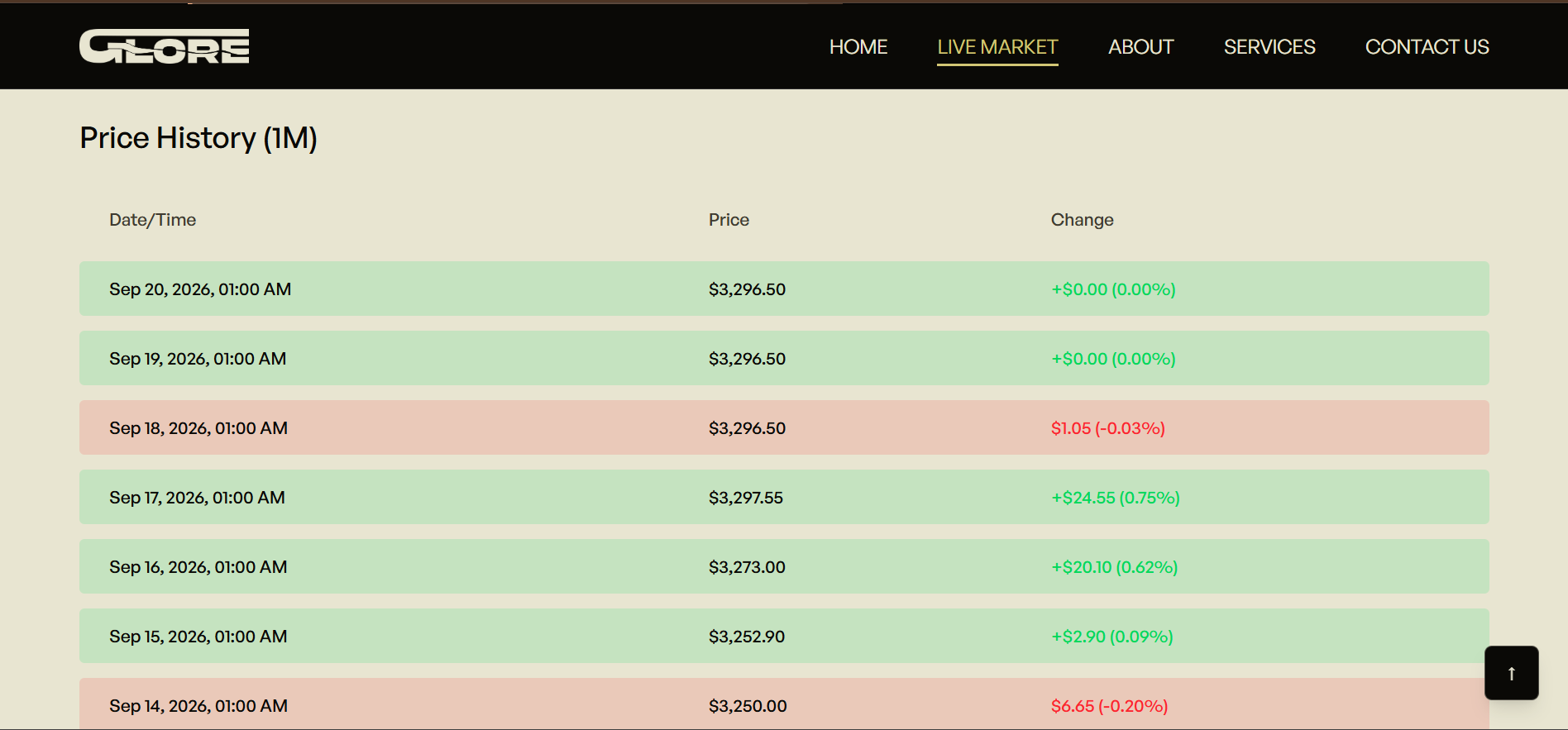Click the +$0.00 change for Sep 20
Image resolution: width=1568 pixels, height=730 pixels.
(x=1113, y=289)
